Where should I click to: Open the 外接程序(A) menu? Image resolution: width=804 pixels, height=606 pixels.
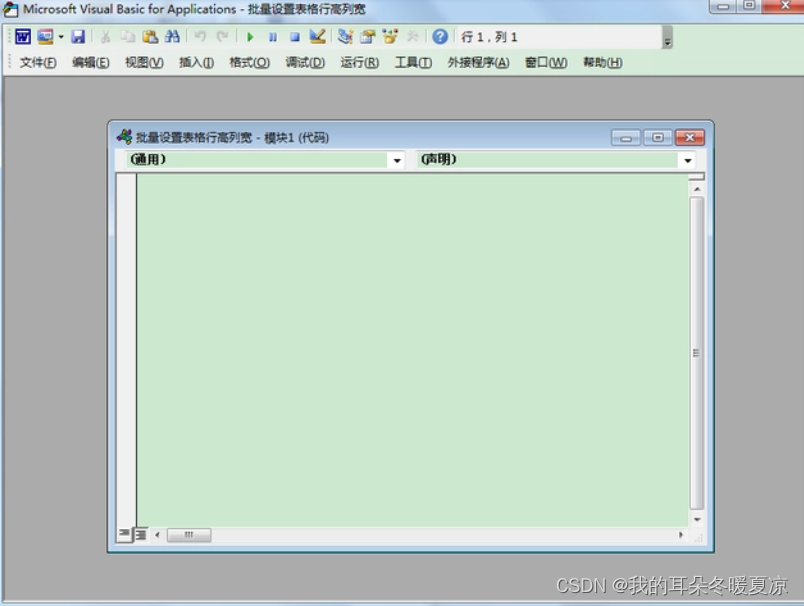(478, 63)
